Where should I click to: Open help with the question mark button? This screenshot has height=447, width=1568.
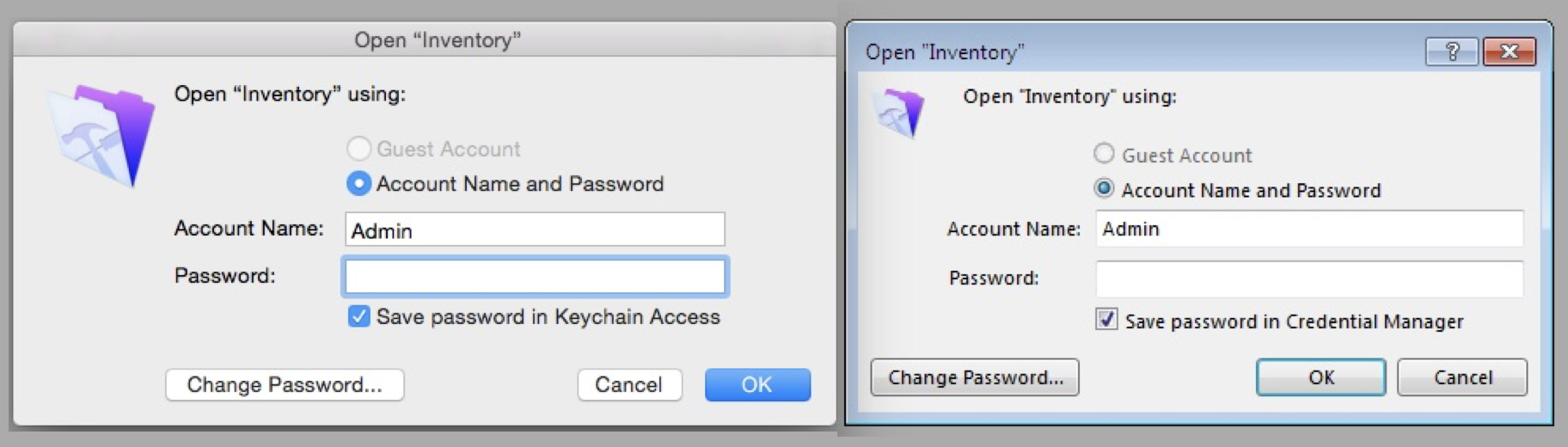tap(1452, 52)
